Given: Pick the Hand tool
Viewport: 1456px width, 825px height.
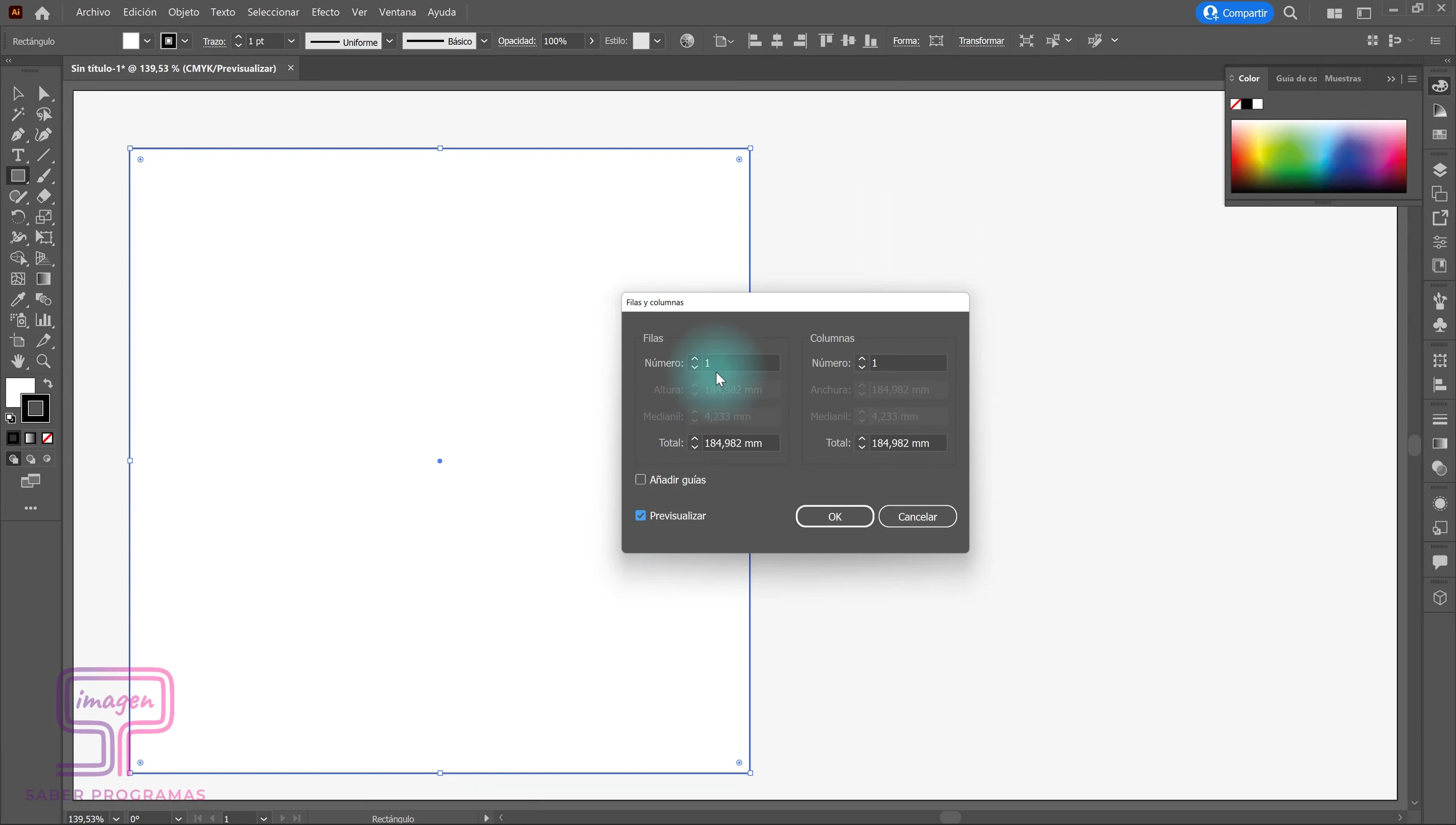Looking at the screenshot, I should (18, 361).
